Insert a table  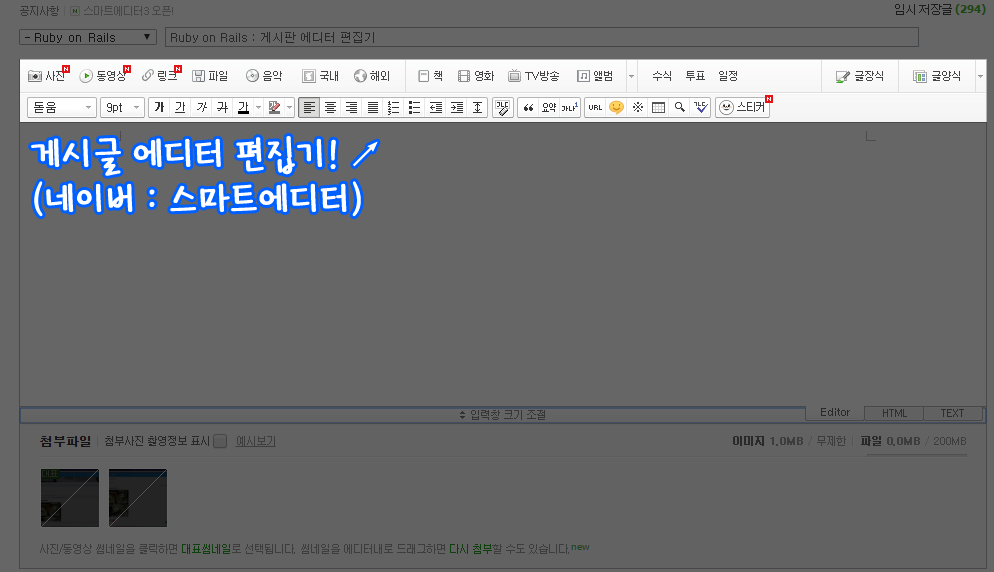pyautogui.click(x=659, y=107)
